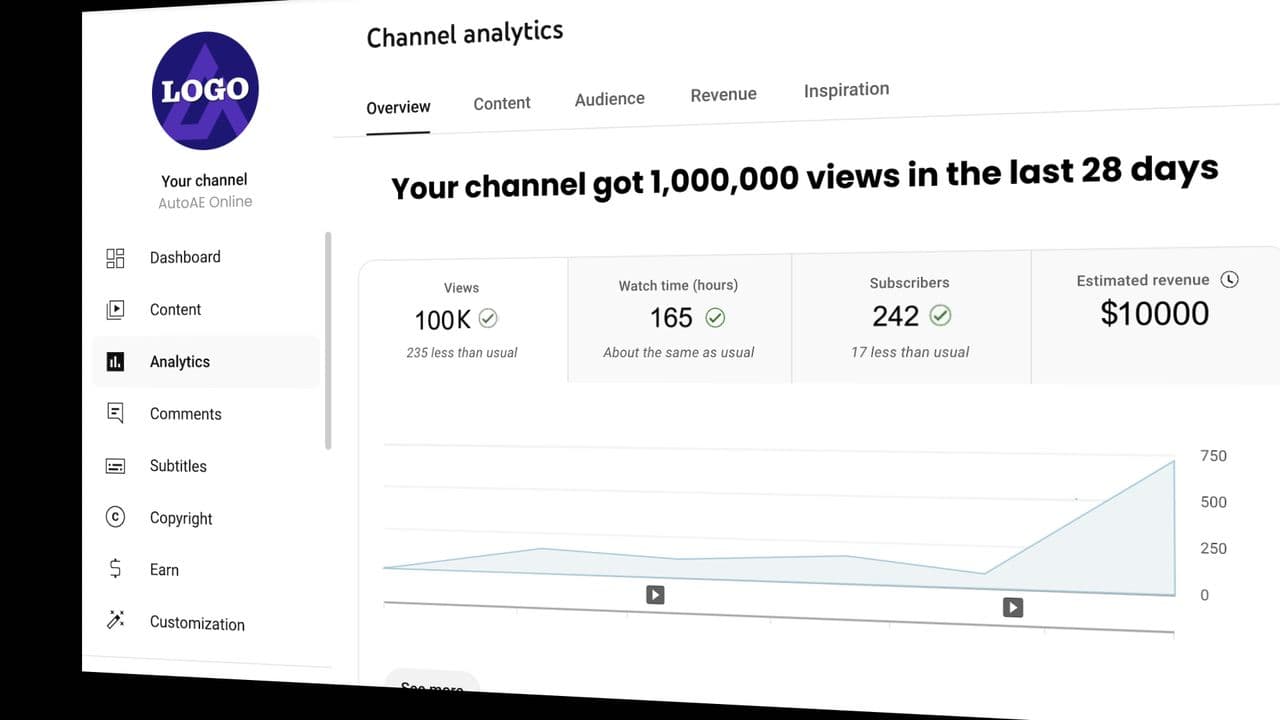This screenshot has height=720, width=1280.
Task: Click the Customization magic wand icon
Action: click(x=115, y=621)
